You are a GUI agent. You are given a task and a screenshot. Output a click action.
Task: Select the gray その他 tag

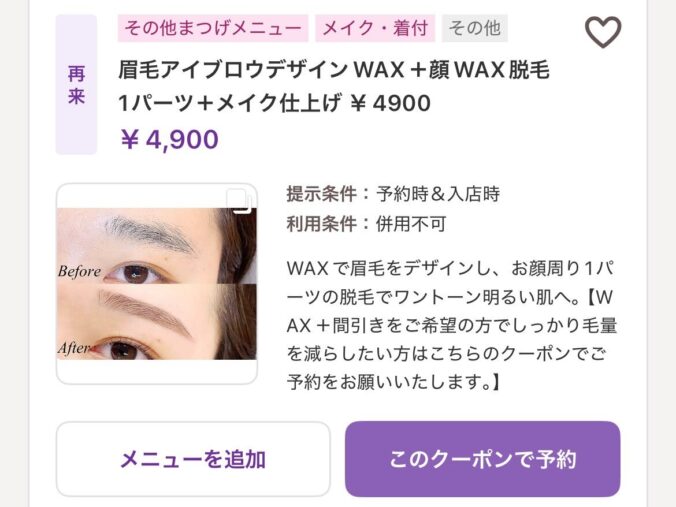475,28
